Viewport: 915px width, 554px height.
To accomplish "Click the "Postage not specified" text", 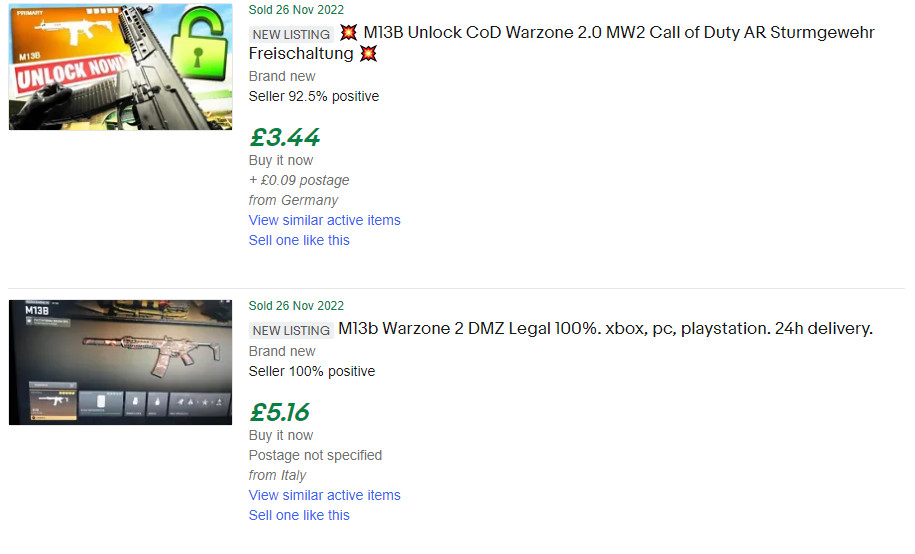I will [x=315, y=455].
